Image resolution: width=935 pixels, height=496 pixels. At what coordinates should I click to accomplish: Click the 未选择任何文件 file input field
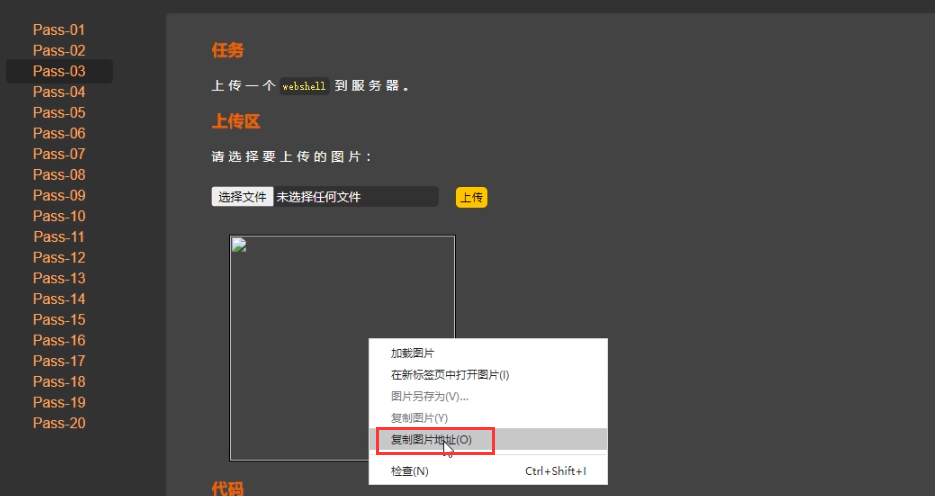tap(355, 197)
